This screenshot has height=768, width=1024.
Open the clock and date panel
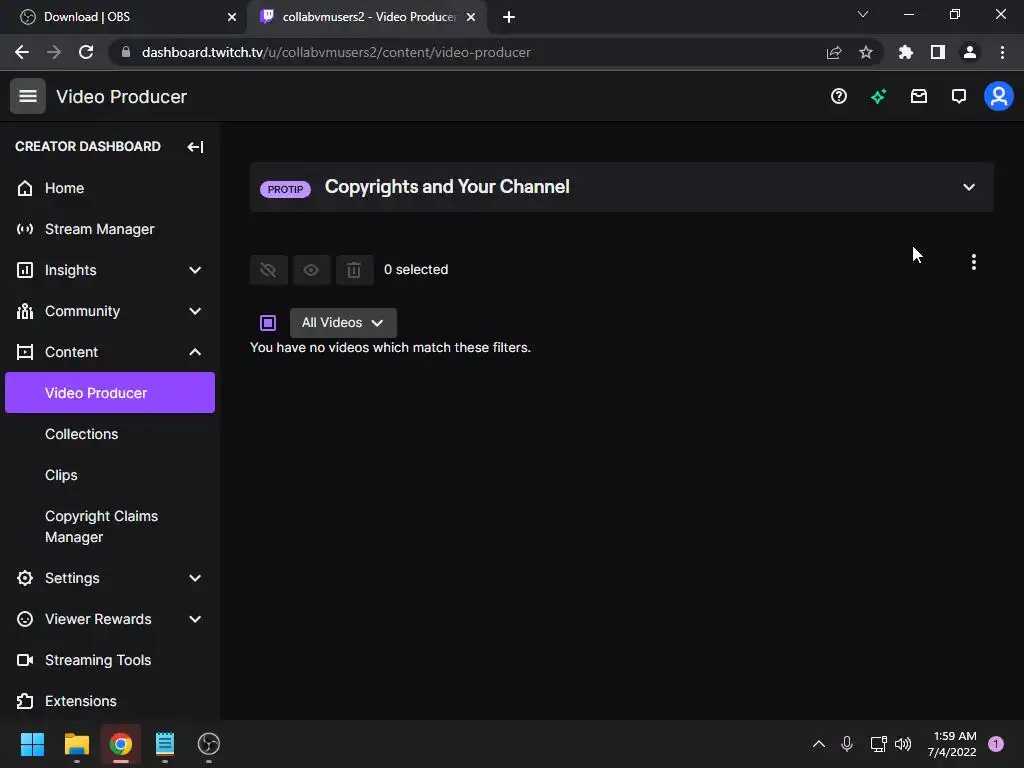point(952,744)
